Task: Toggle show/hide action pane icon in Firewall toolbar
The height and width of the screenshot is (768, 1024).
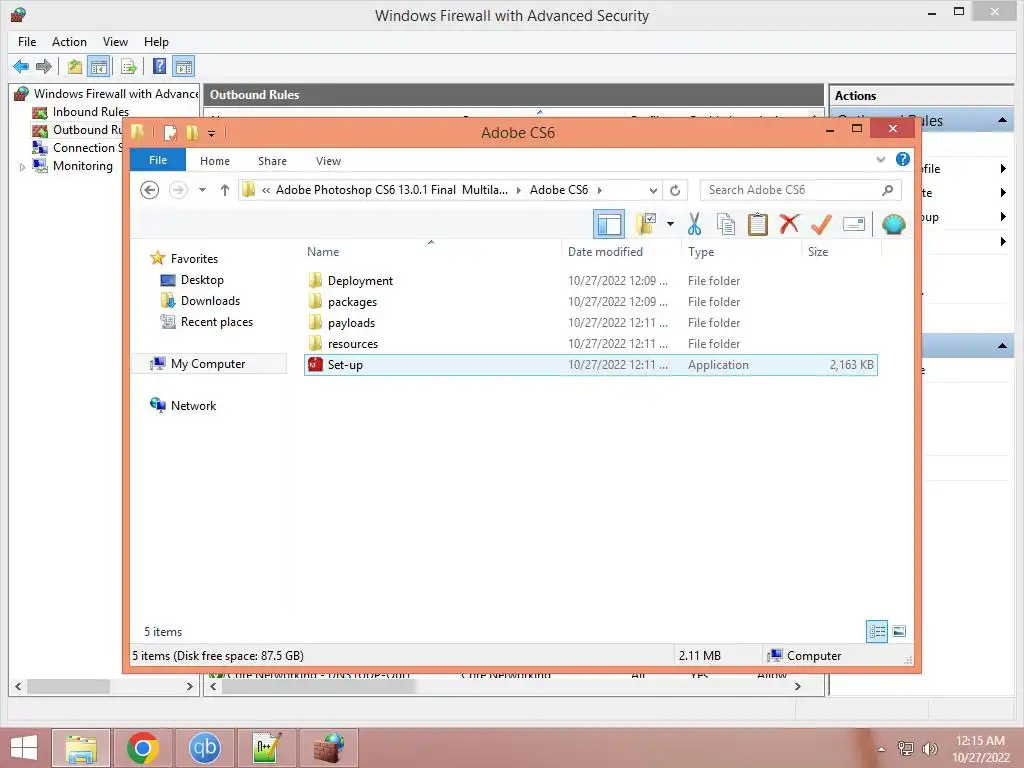Action: point(184,66)
